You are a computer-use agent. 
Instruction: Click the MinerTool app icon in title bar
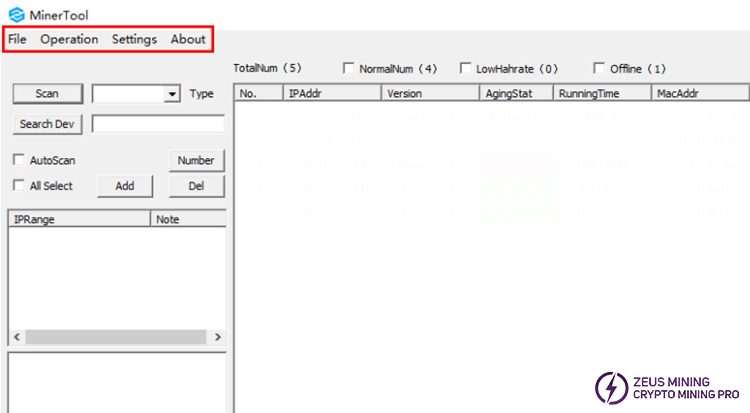point(15,14)
